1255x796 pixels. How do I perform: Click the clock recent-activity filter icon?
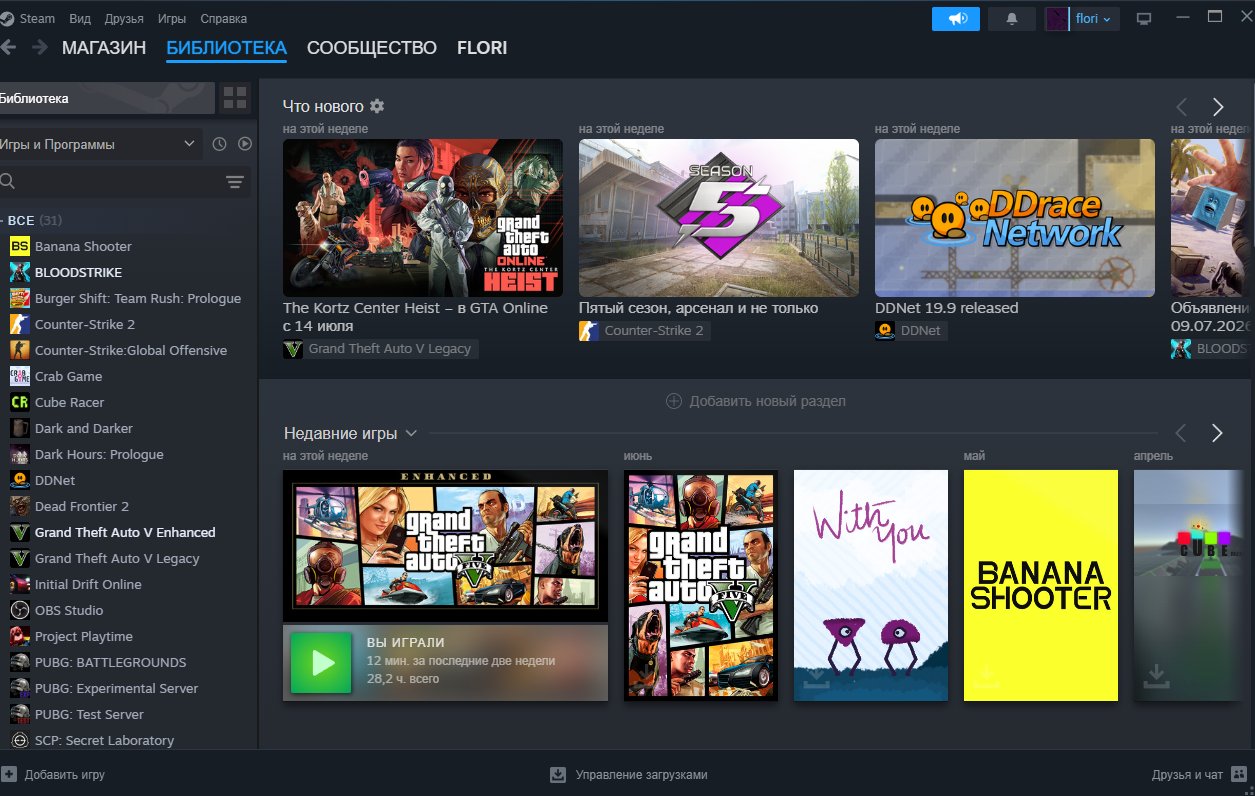(220, 144)
